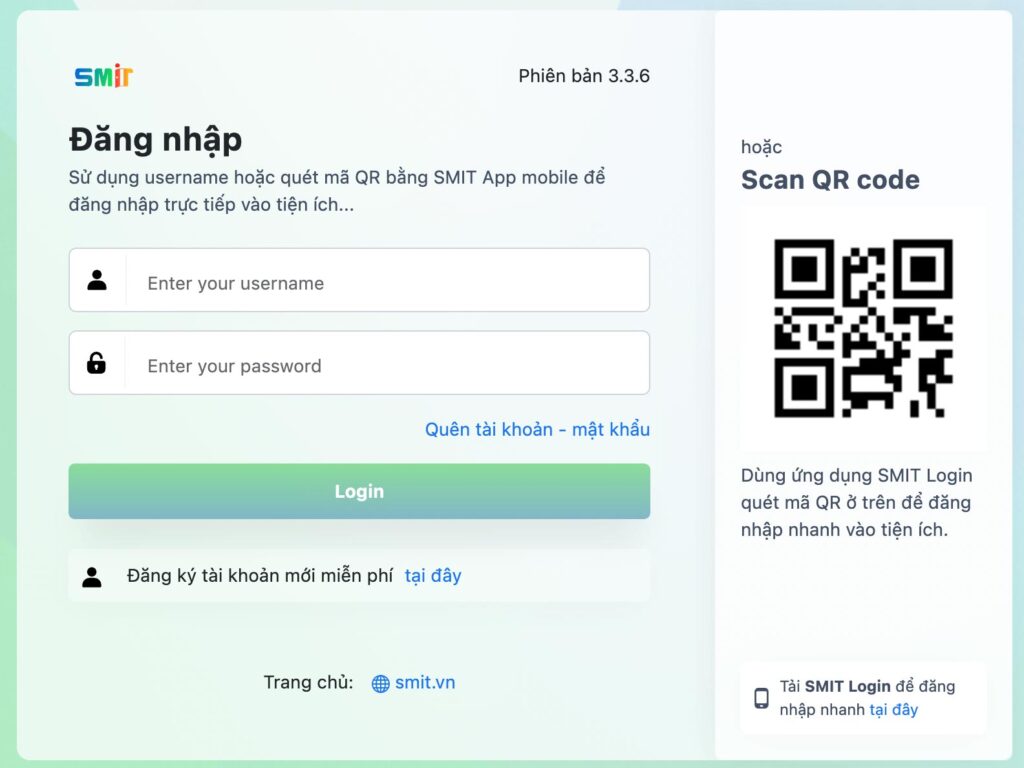This screenshot has height=768, width=1024.
Task: Click the globe icon next to smit.vn
Action: [380, 682]
